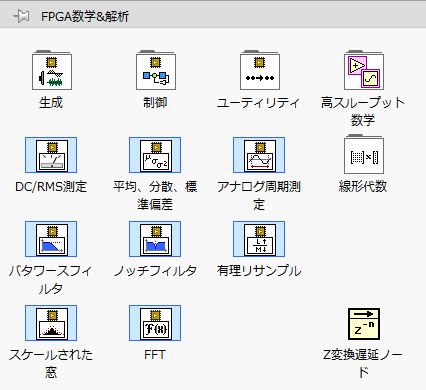Select the 平均、分散、標準偏差 VI icon
Image resolution: width=426 pixels, height=390 pixels.
click(155, 155)
